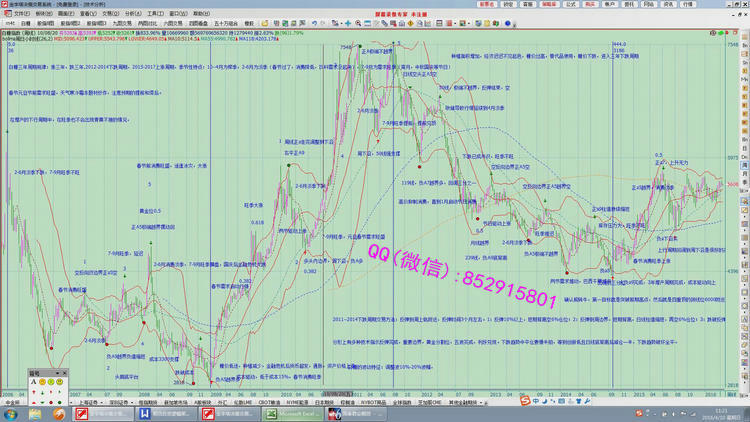Open the 文件(F) menu

[x=22, y=13]
